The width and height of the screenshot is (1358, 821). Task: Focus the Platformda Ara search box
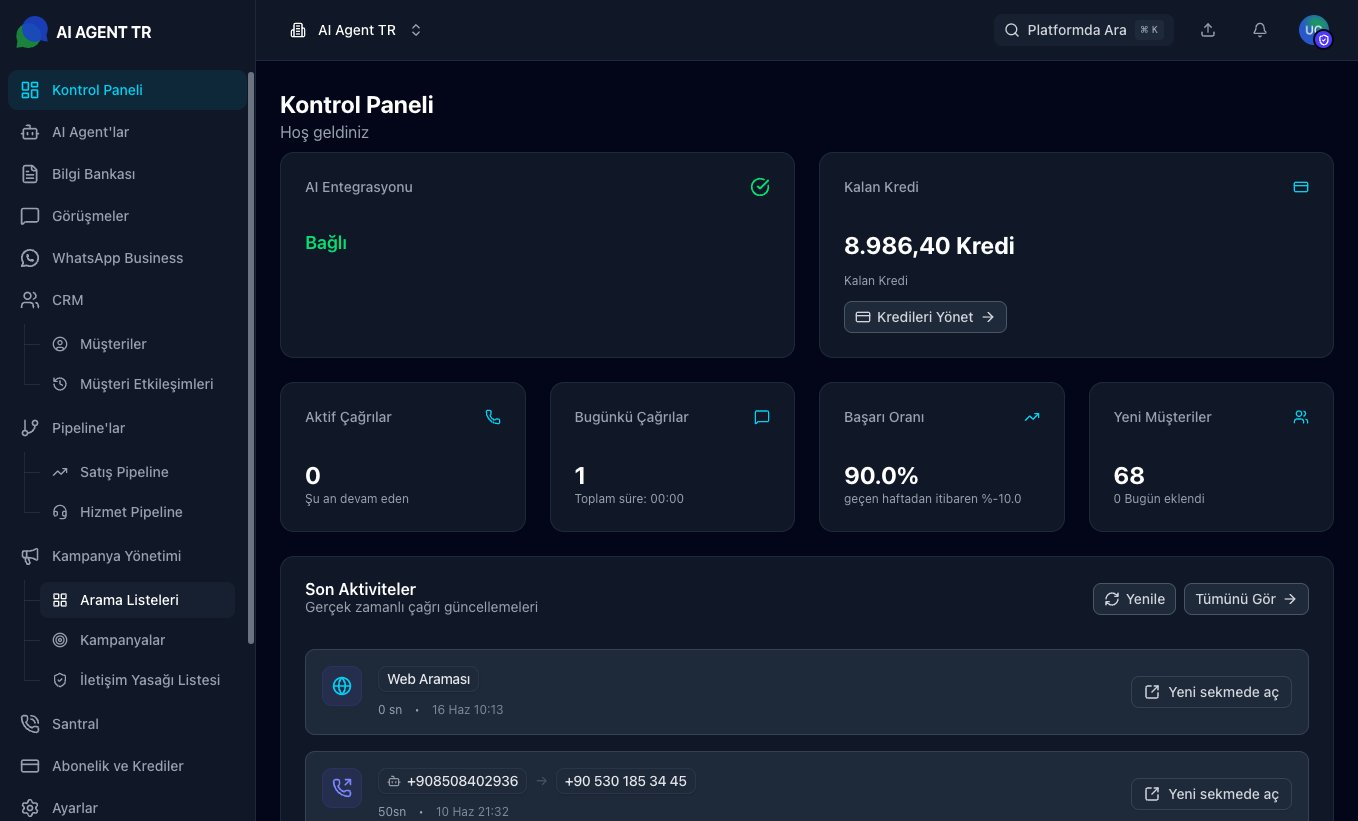1084,30
